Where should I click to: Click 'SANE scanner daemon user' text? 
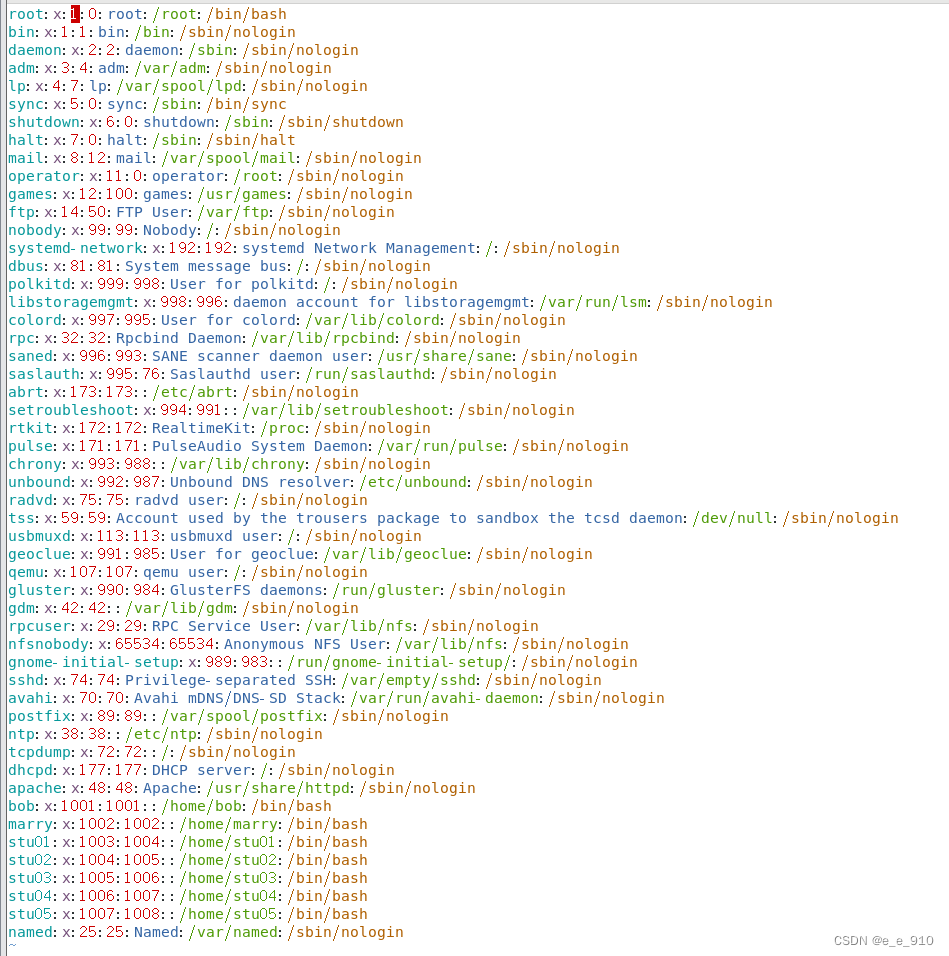pyautogui.click(x=260, y=356)
